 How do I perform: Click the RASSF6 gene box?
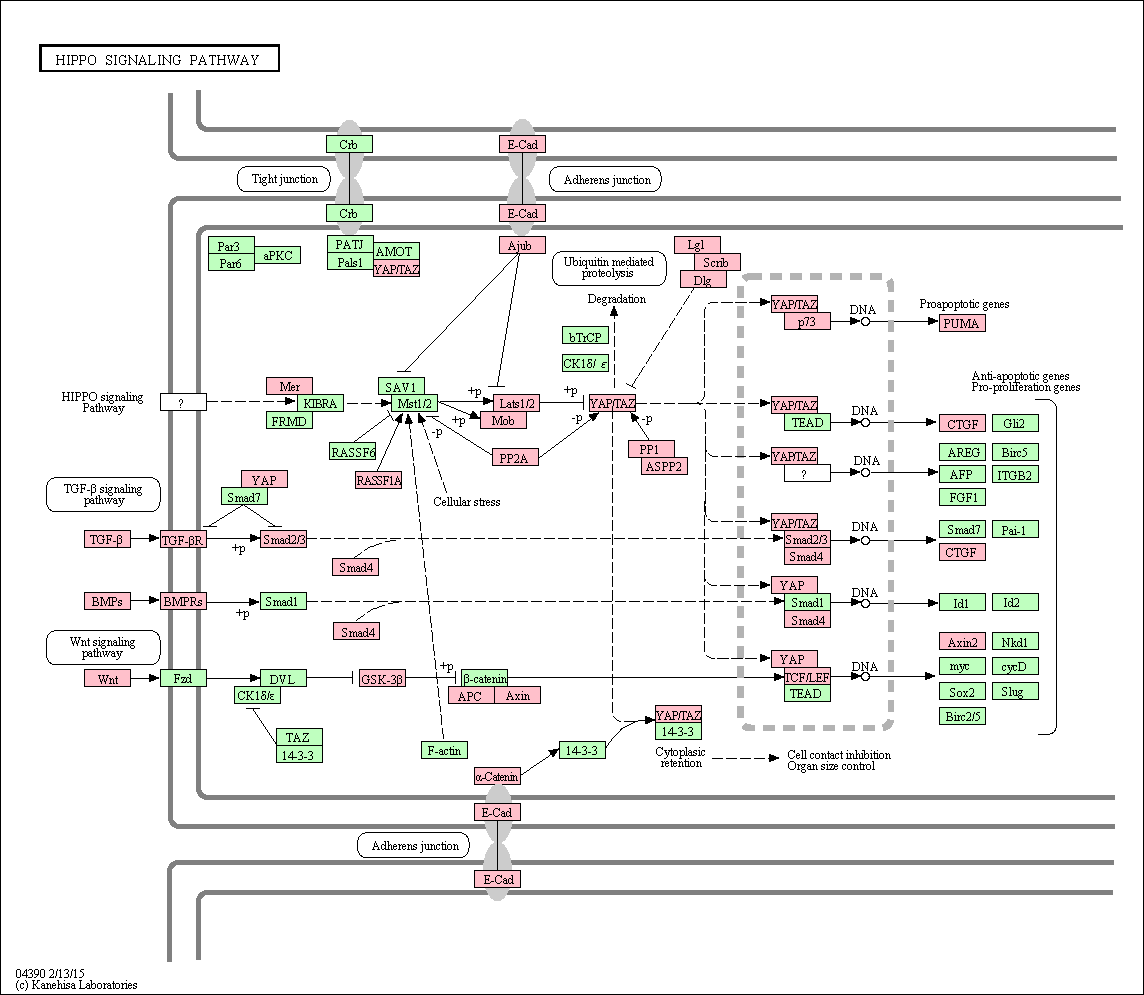pyautogui.click(x=352, y=452)
